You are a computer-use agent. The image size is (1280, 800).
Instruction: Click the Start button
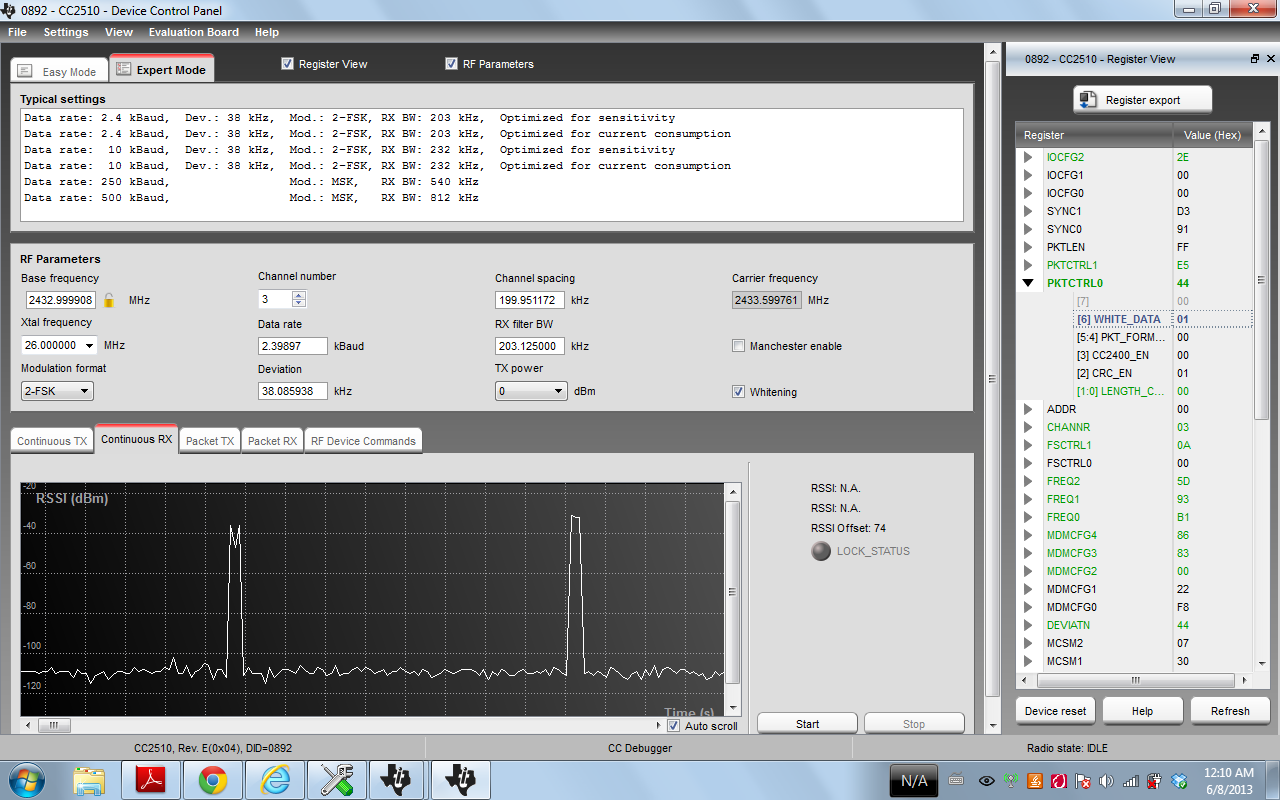click(x=807, y=724)
